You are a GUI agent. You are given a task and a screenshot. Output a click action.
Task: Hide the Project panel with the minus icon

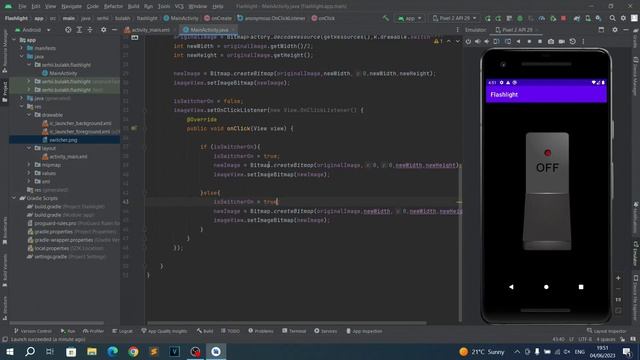tap(114, 30)
